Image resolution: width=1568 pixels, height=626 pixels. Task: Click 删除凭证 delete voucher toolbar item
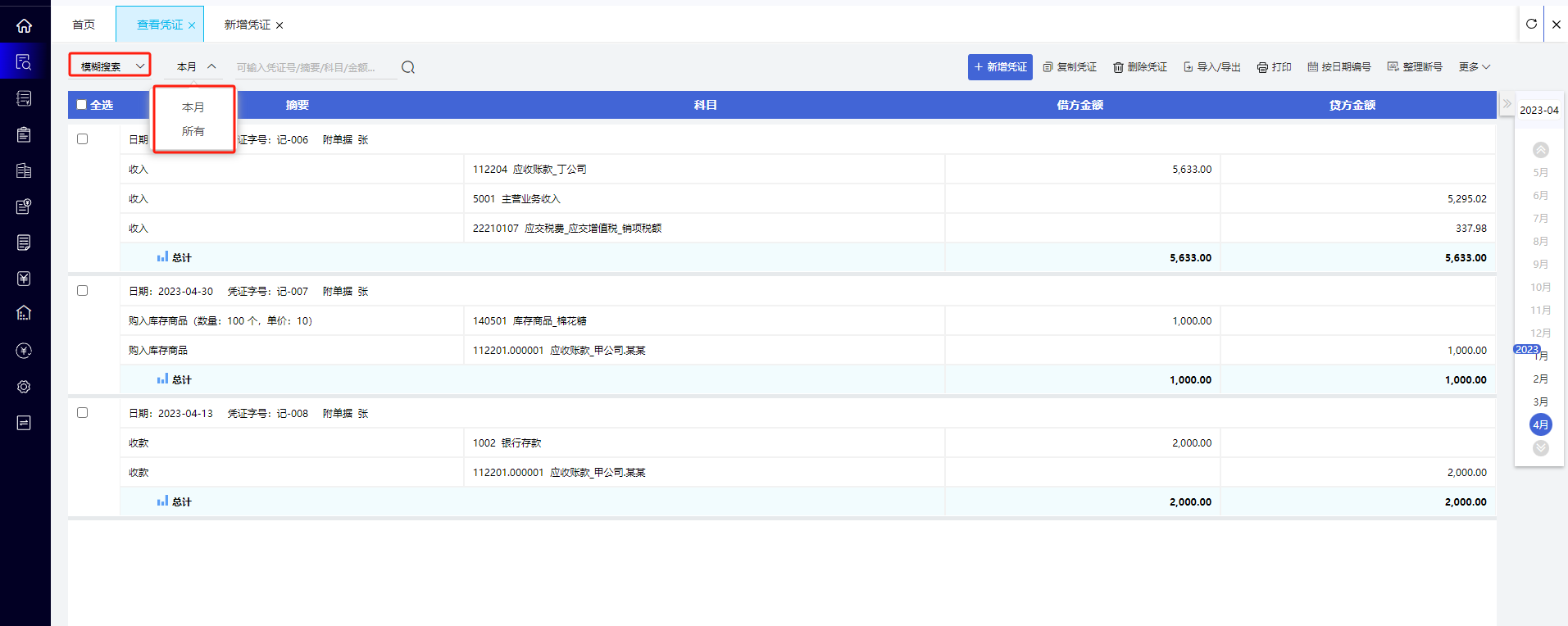click(1140, 67)
